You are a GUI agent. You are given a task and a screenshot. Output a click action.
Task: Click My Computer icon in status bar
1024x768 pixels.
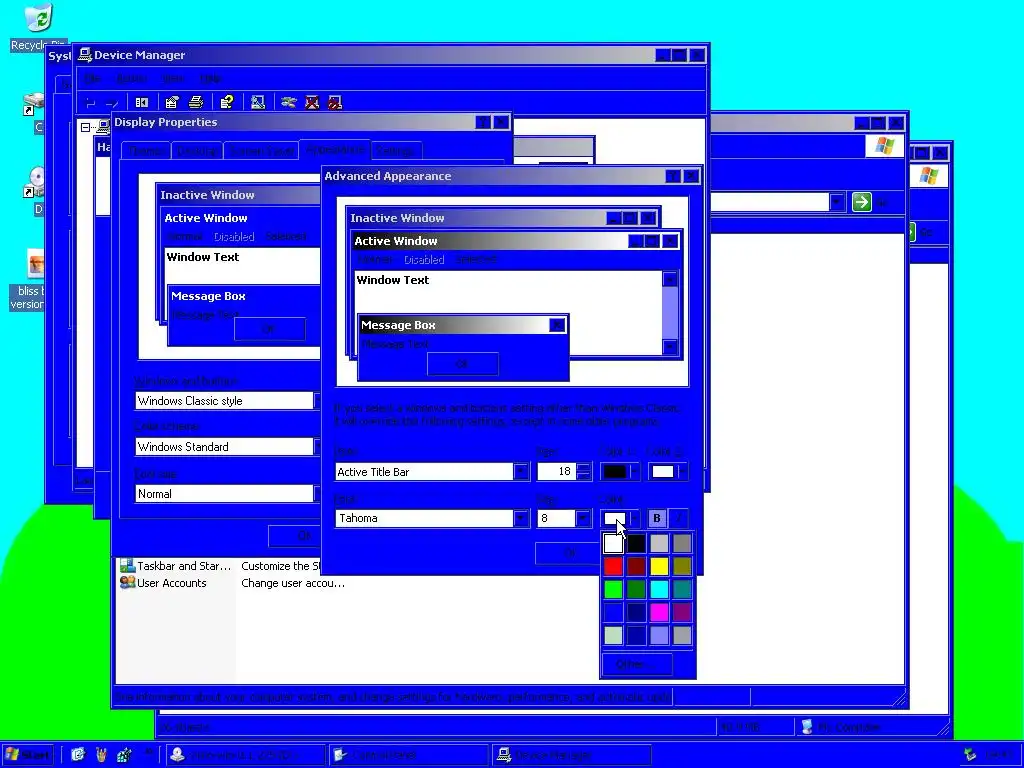click(807, 727)
